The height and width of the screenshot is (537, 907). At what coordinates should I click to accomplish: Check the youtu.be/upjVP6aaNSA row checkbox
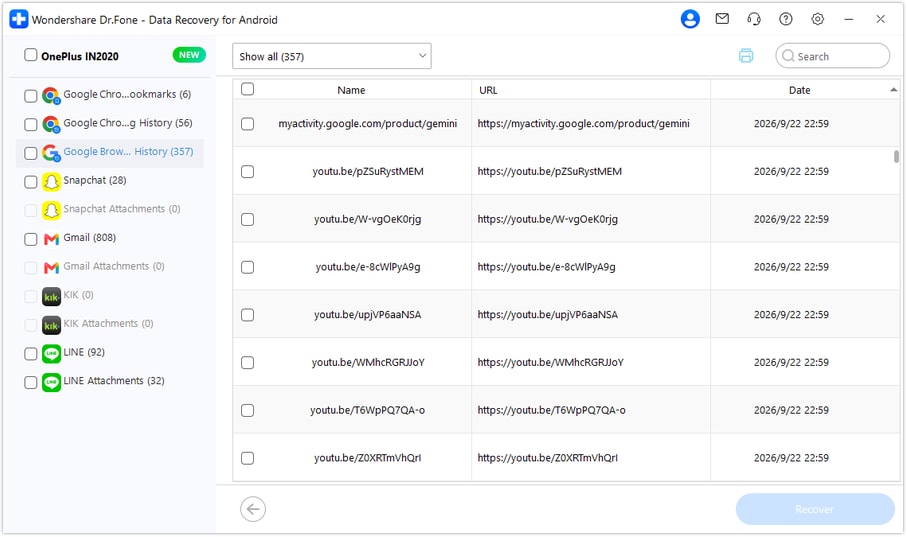tap(248, 315)
